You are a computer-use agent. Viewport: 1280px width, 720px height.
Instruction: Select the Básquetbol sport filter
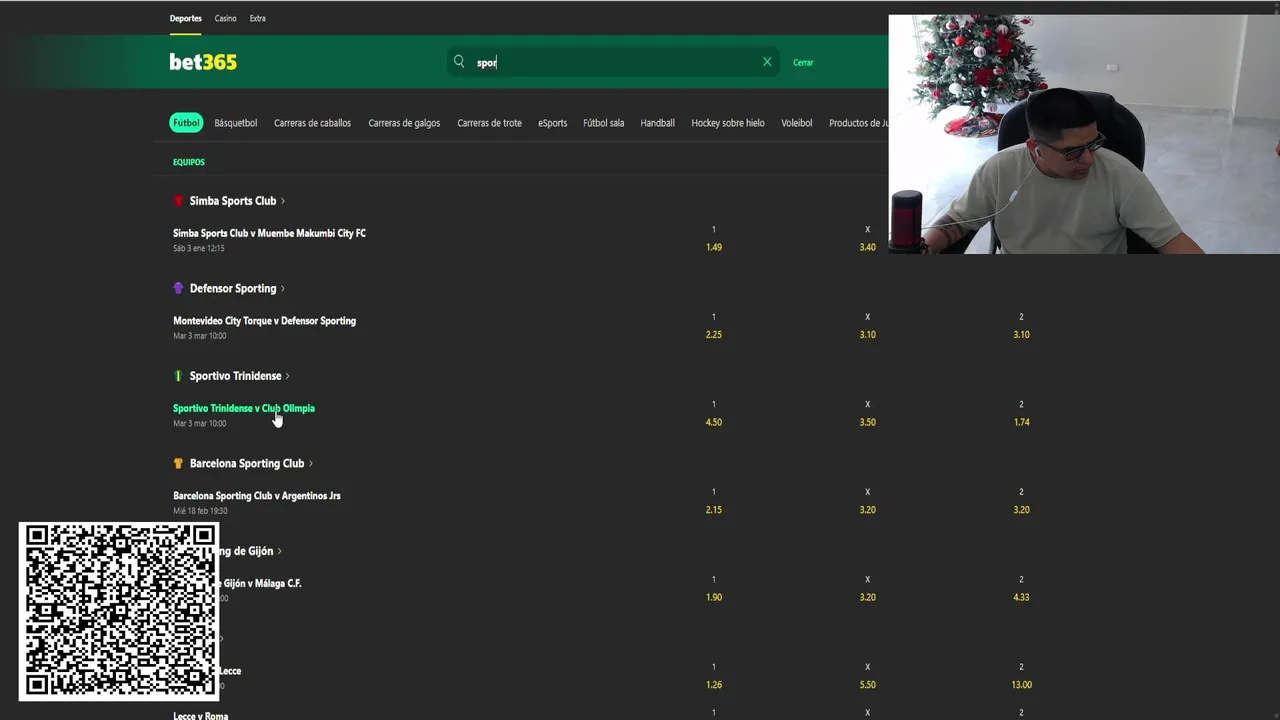point(236,123)
